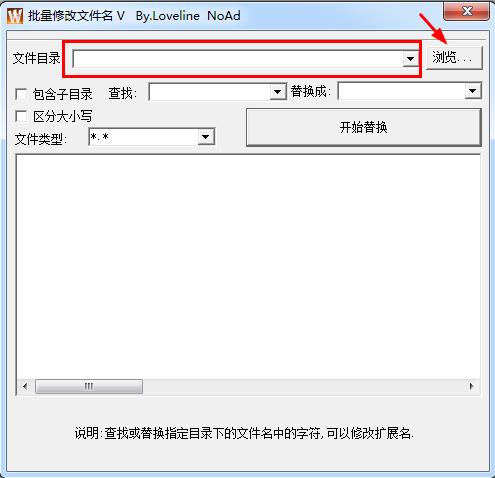
Task: Click inside the 文件目录 directory text field
Action: 238,59
